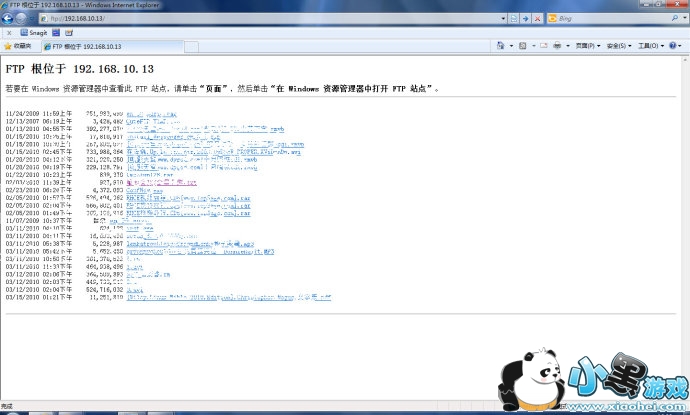Image resolution: width=690 pixels, height=415 pixels.
Task: Click the Bing search magnifier icon
Action: point(675,18)
